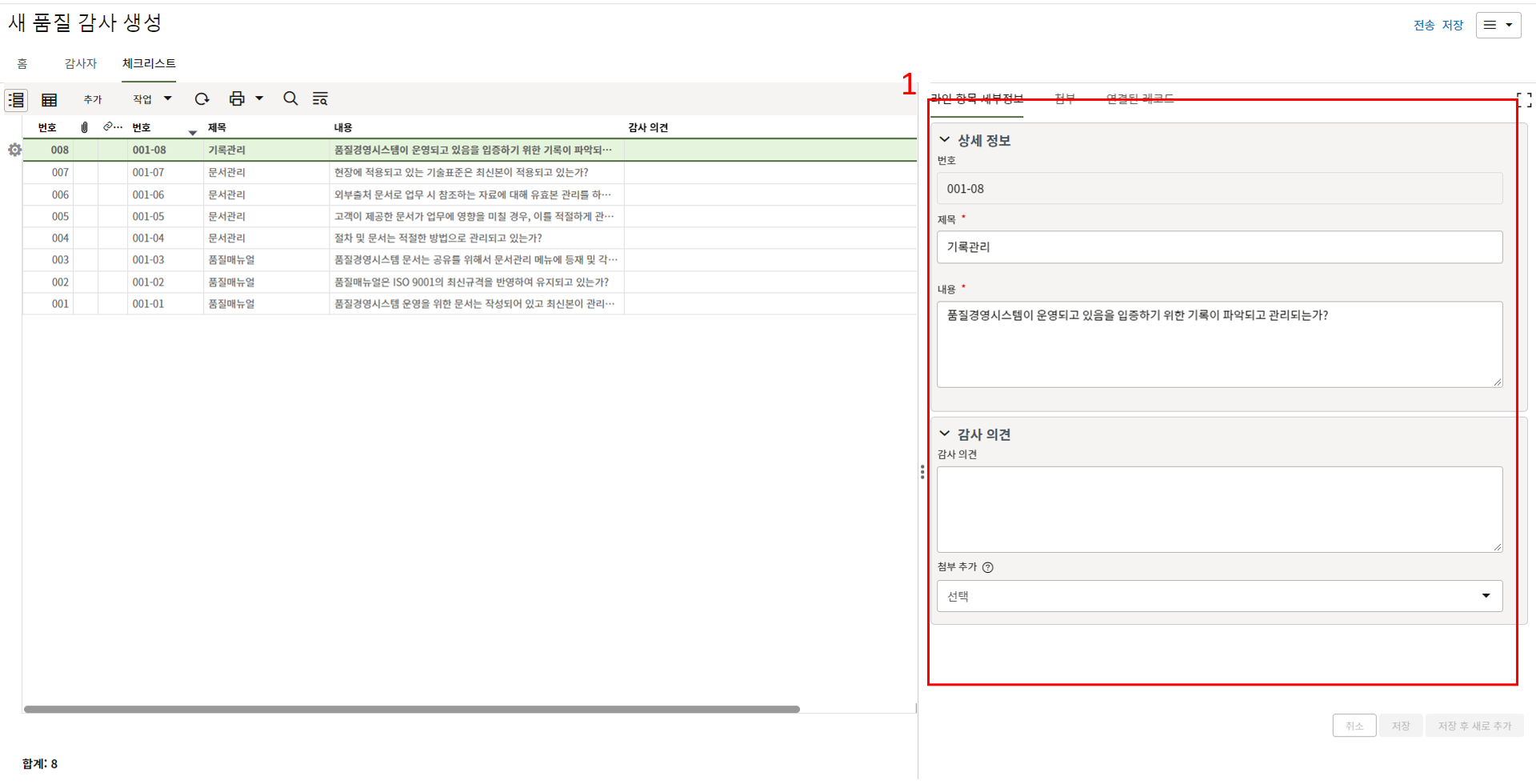Screen dimensions: 1536x784
Task: Click the 전송 link at top right
Action: 1423,25
